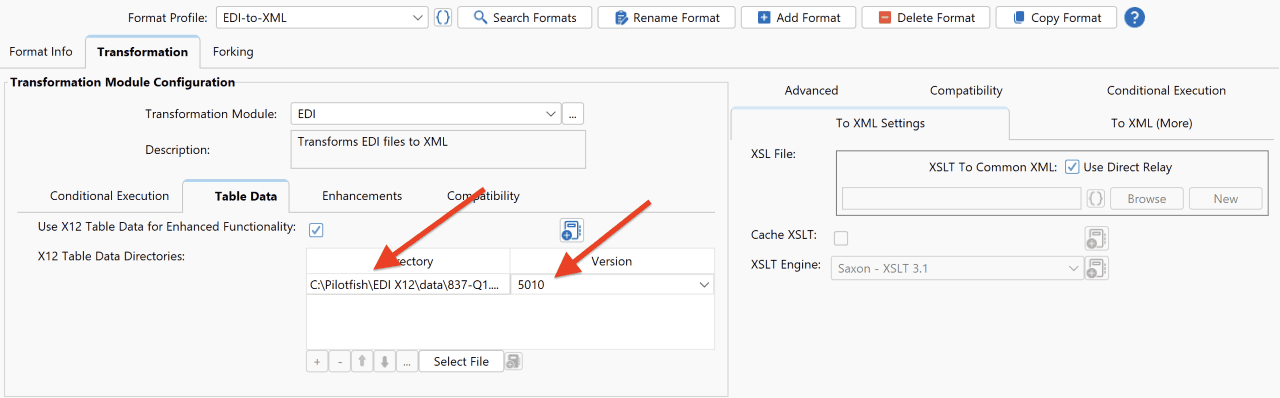
Task: Enable the Cache XSLT checkbox
Action: 841,237
